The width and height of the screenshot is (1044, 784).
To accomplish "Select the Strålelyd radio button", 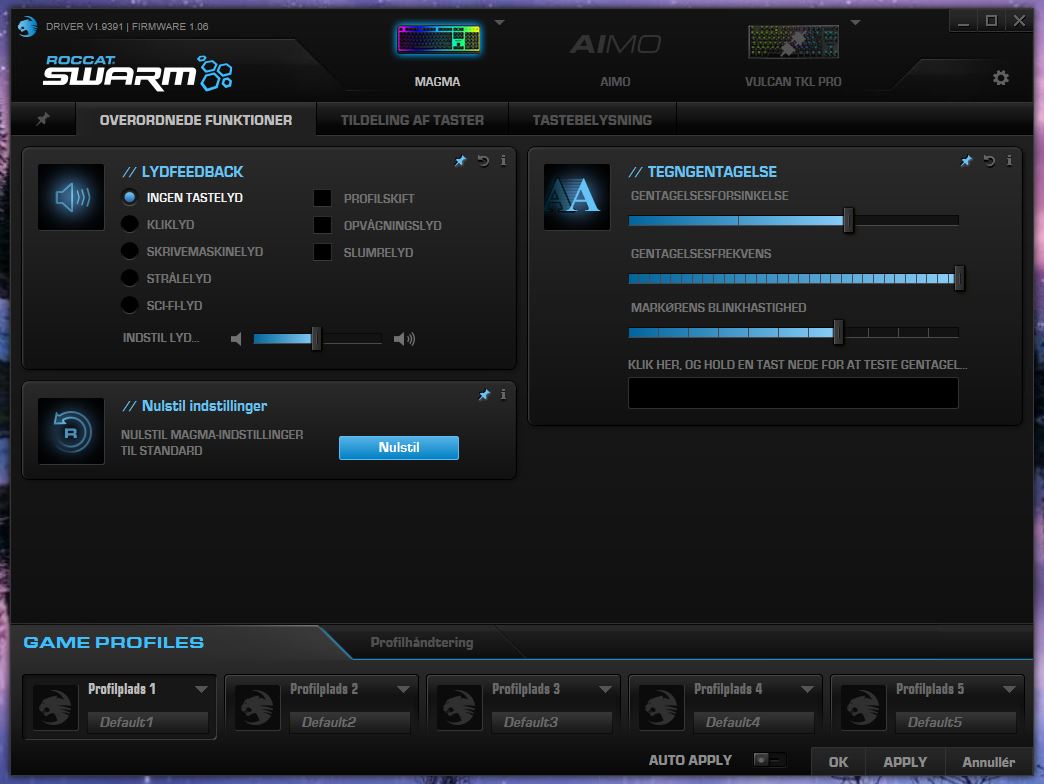I will 129,278.
